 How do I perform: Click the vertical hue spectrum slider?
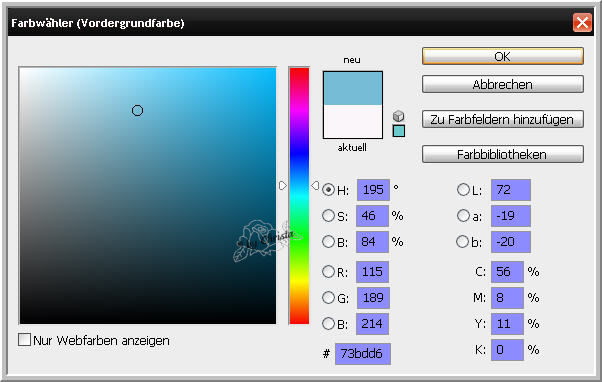(x=299, y=196)
